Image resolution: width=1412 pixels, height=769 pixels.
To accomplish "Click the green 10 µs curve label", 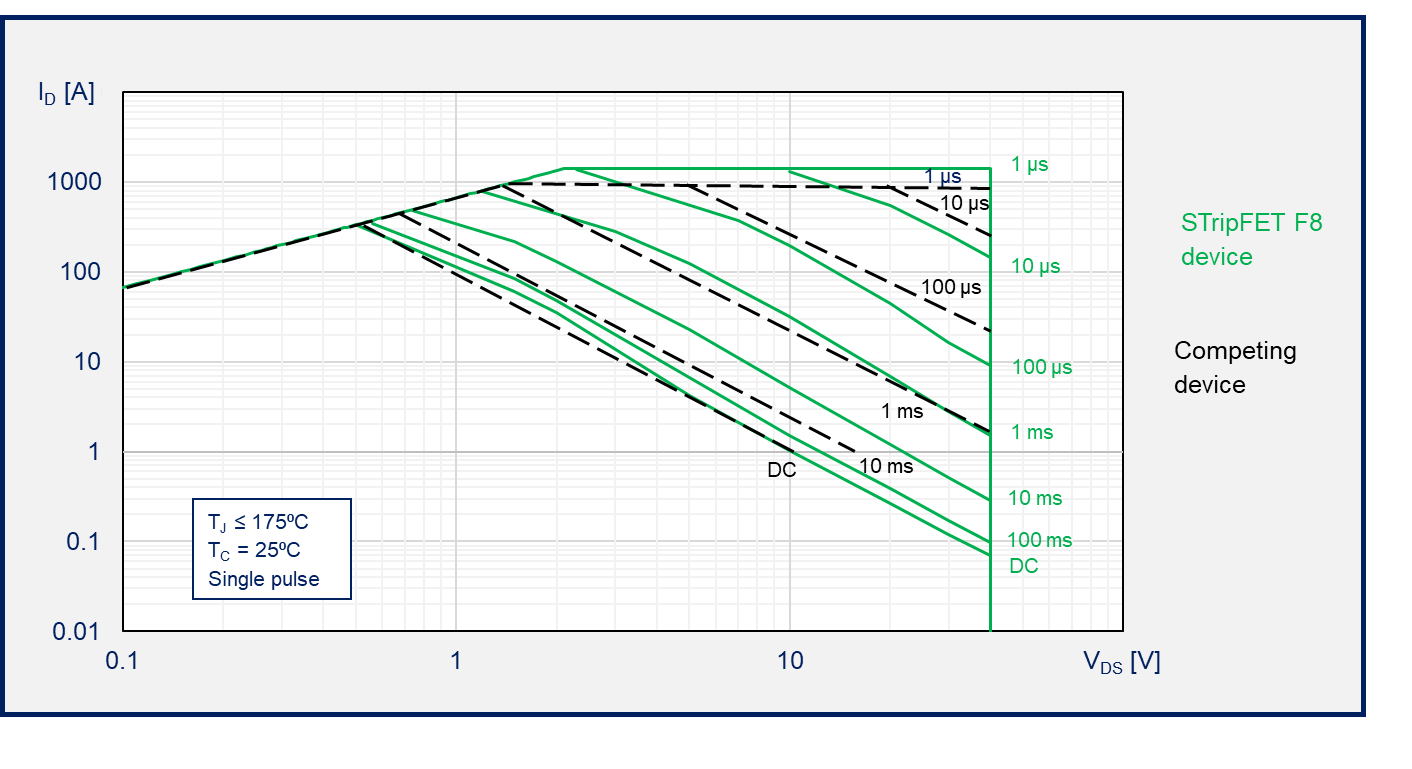I will 1034,267.
